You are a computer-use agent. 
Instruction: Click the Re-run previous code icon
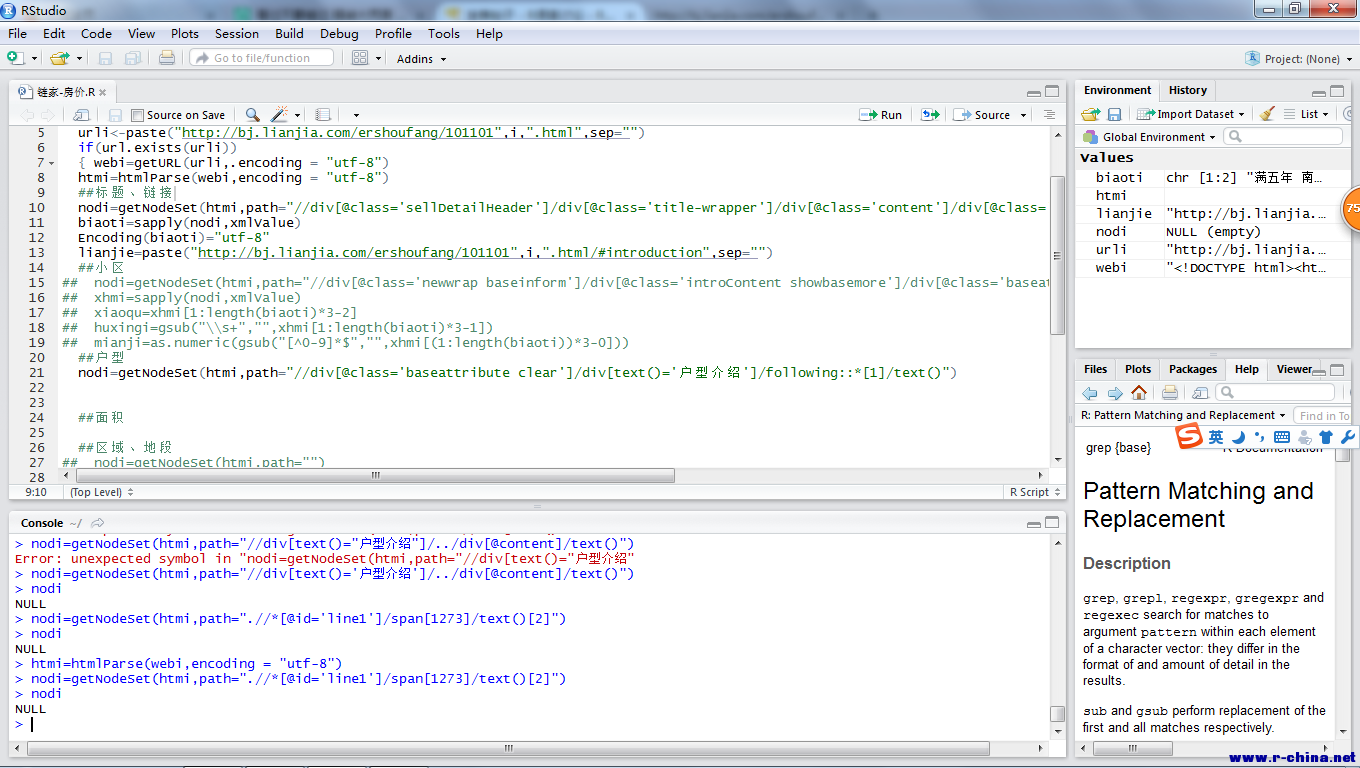coord(930,115)
